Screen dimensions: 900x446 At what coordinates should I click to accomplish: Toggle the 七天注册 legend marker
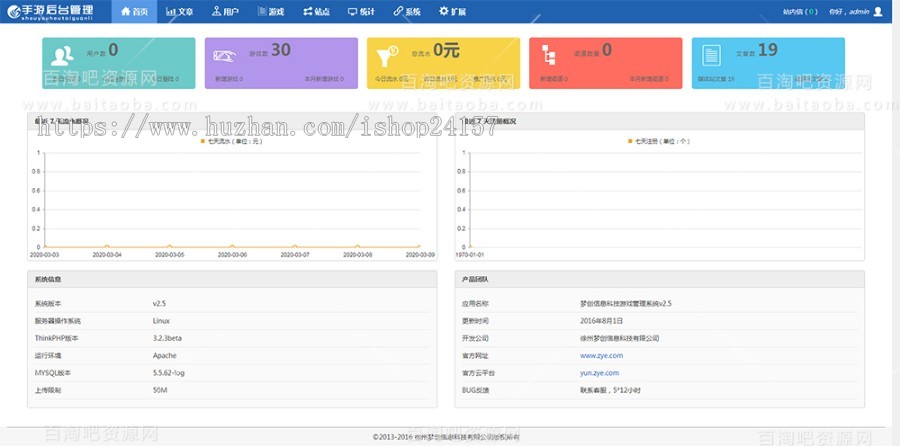[x=630, y=141]
